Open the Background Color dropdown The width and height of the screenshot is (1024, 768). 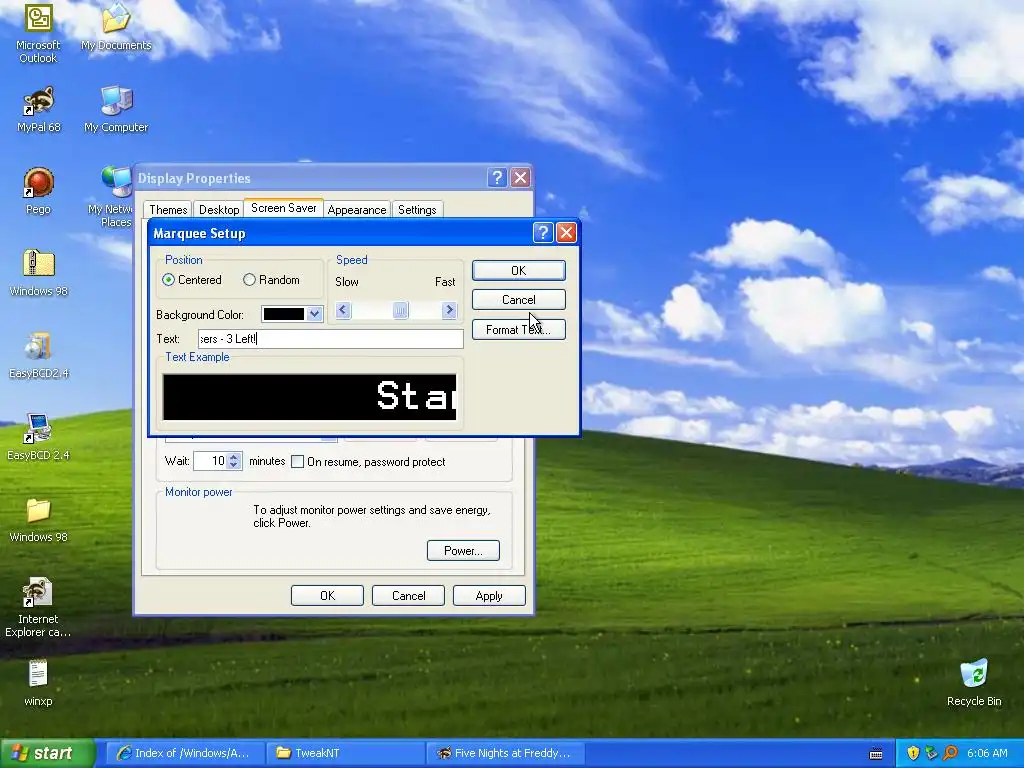coord(314,314)
